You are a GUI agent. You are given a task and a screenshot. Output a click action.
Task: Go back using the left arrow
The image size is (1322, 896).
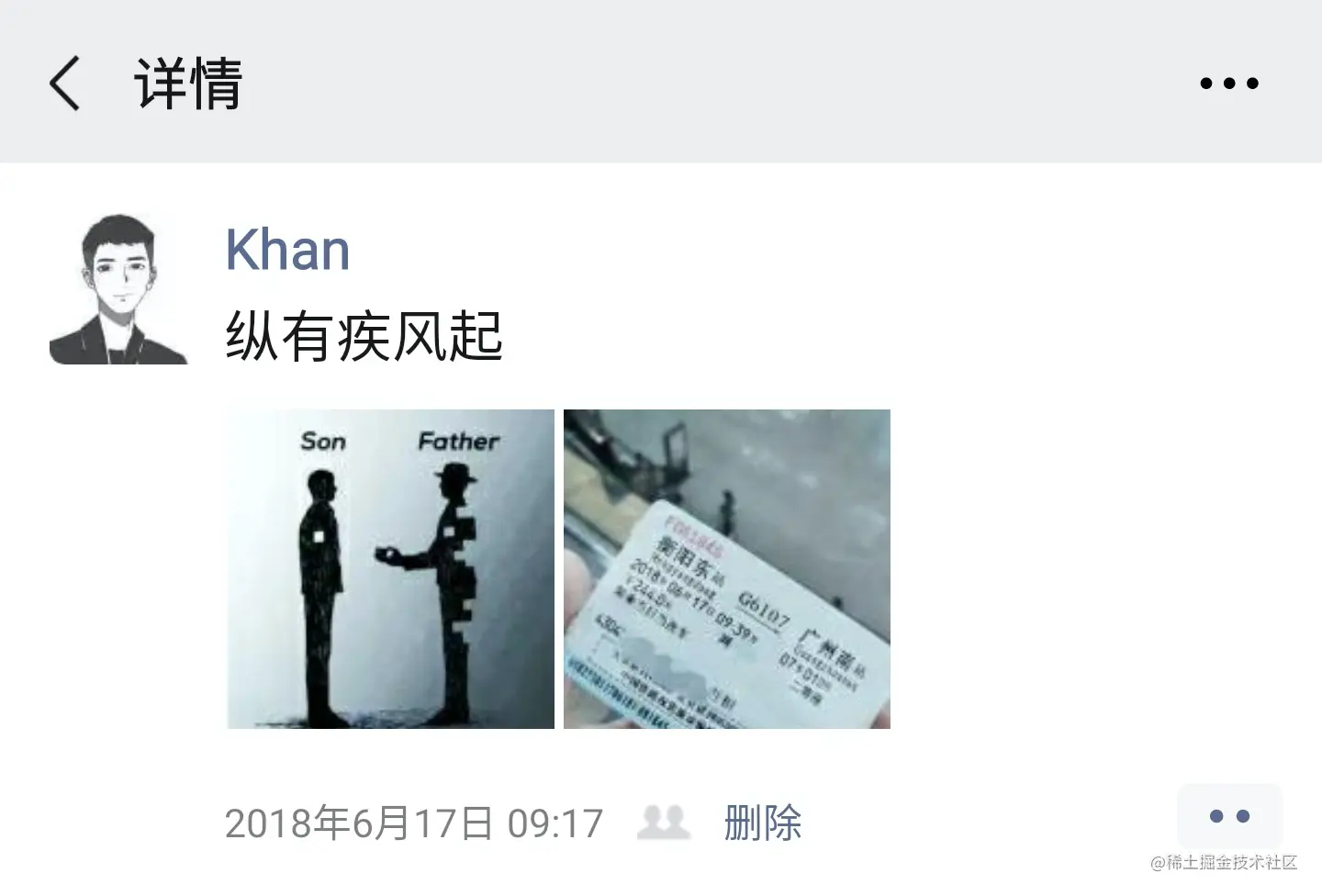[x=64, y=83]
